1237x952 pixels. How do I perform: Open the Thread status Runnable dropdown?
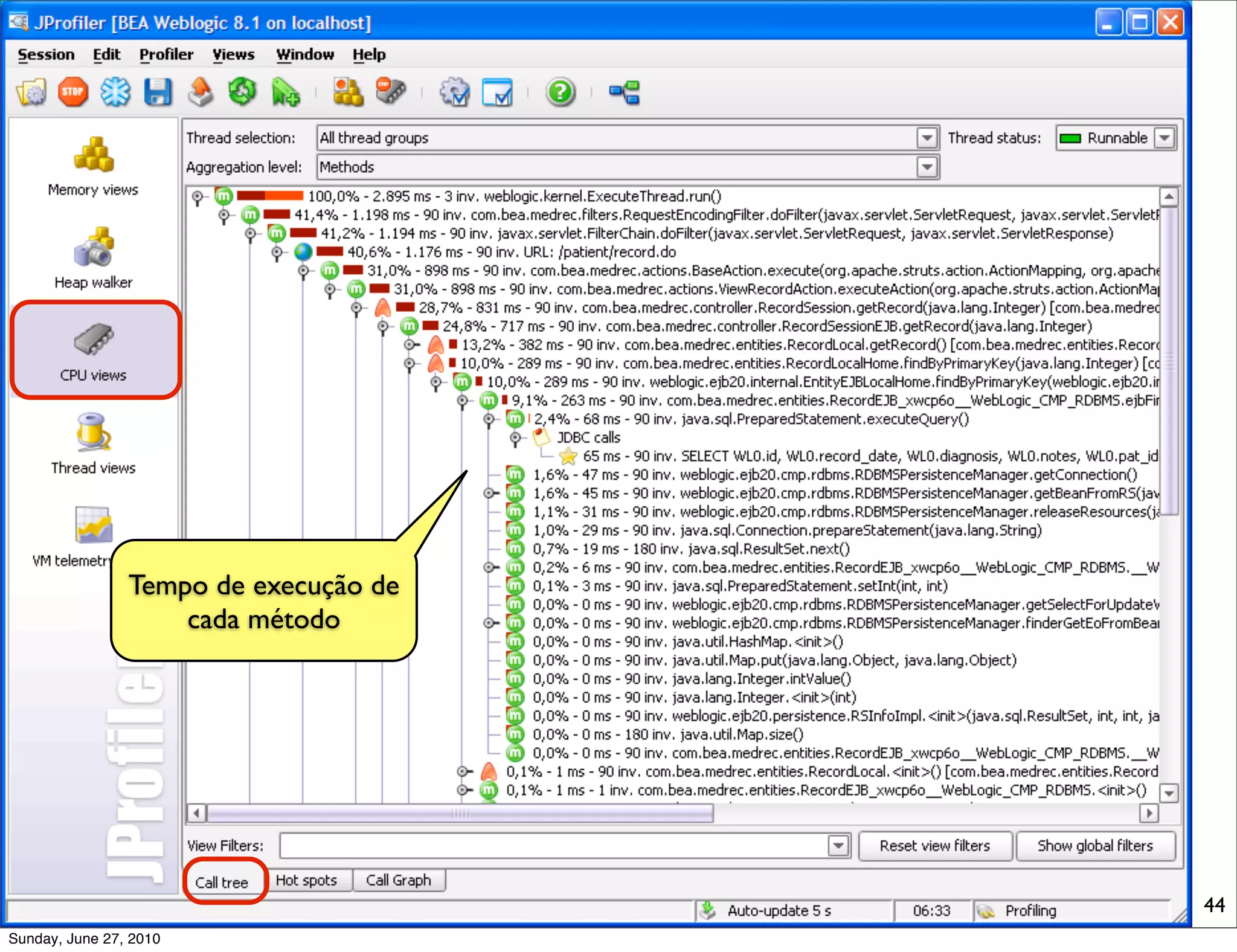click(x=1164, y=138)
